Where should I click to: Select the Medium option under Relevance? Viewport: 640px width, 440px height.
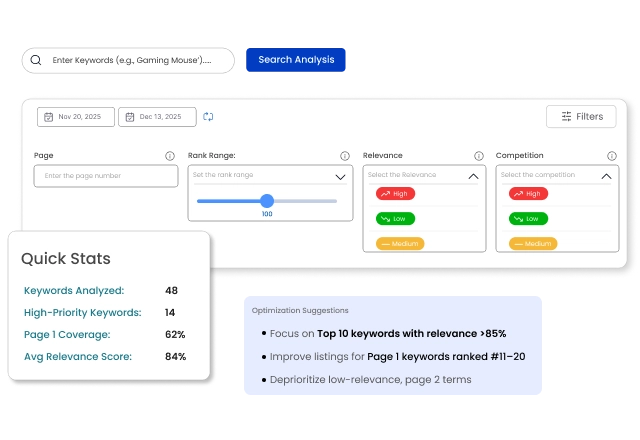click(400, 243)
